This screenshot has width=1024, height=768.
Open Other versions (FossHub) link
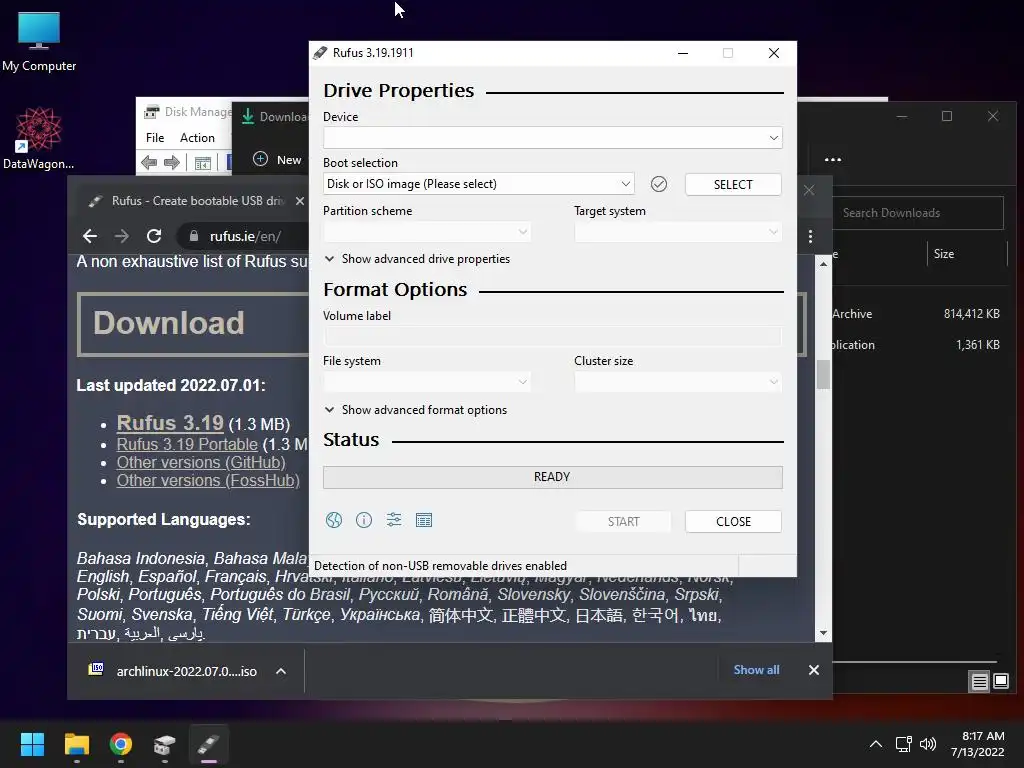click(x=208, y=481)
